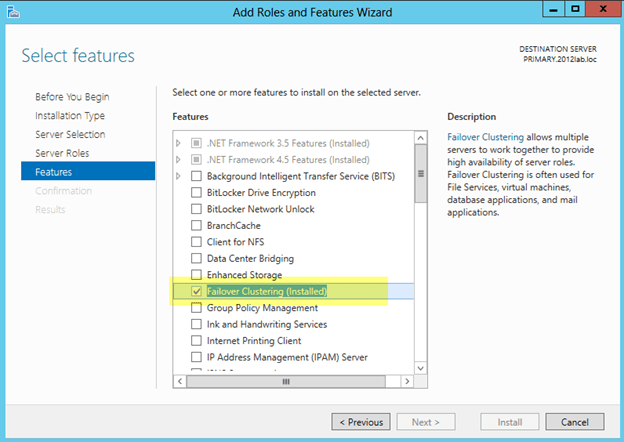This screenshot has height=442, width=624.
Task: Open the Installation Type page
Action: point(70,116)
